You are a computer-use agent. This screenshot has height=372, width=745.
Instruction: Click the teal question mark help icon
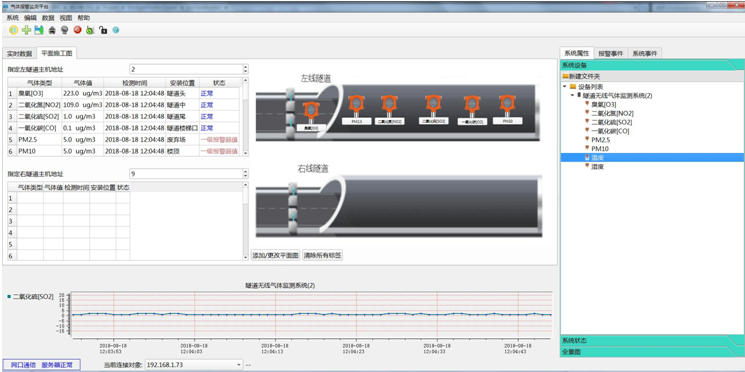click(115, 30)
